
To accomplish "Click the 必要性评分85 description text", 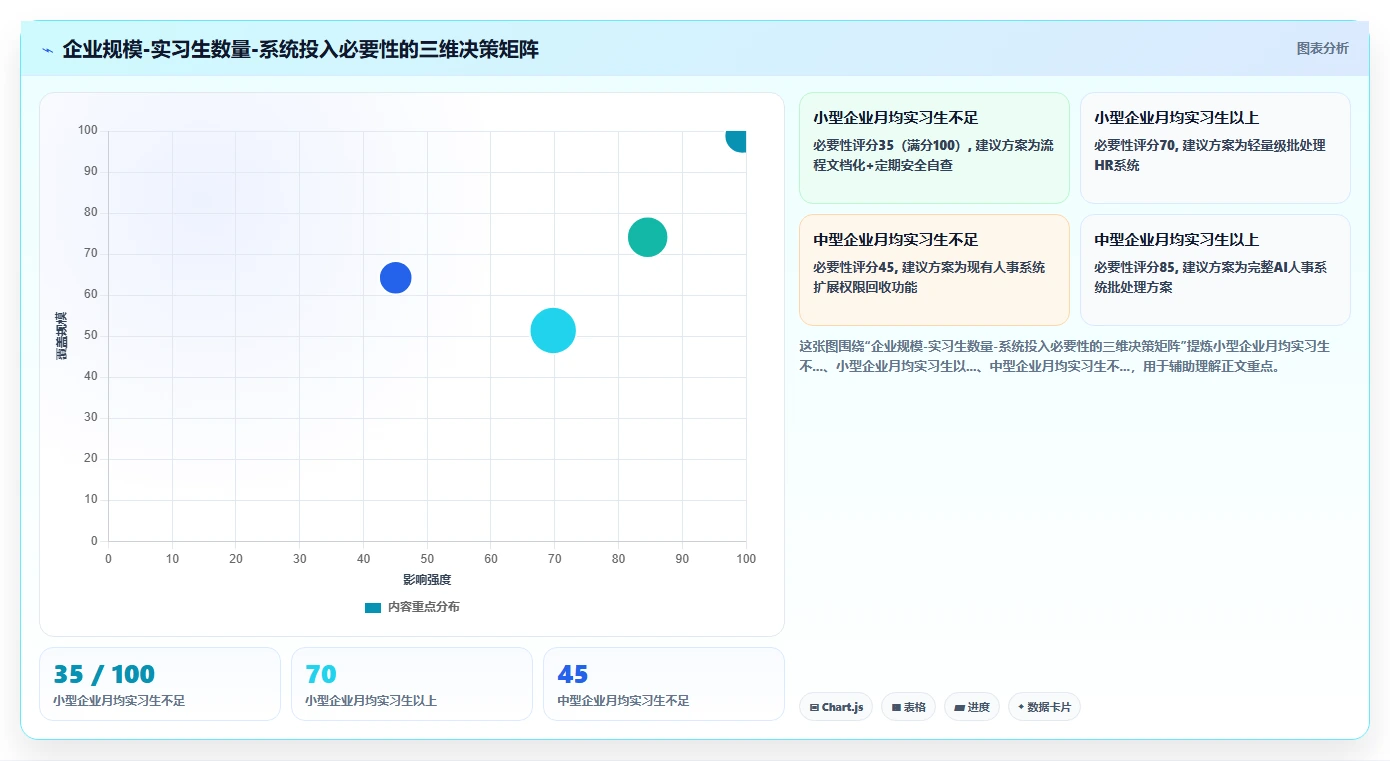I will click(x=1210, y=277).
